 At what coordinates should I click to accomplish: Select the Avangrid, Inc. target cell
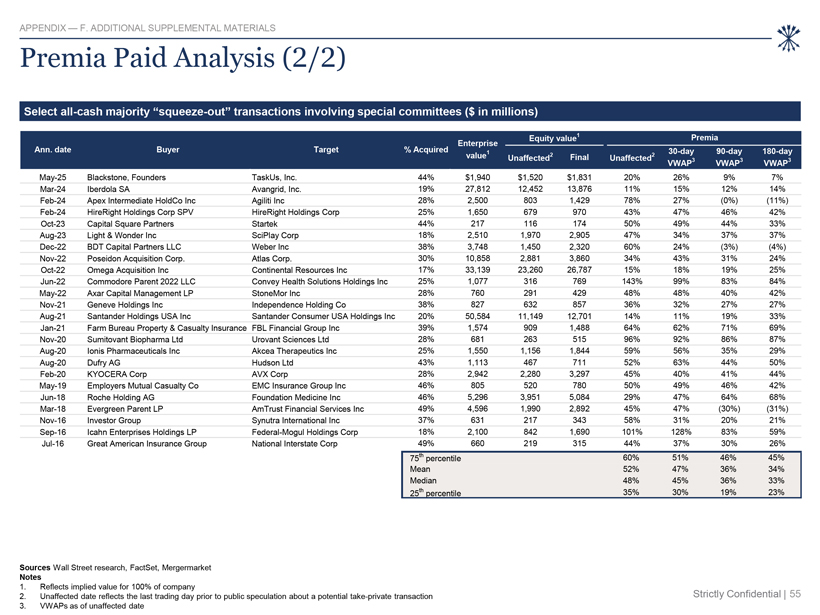point(276,189)
